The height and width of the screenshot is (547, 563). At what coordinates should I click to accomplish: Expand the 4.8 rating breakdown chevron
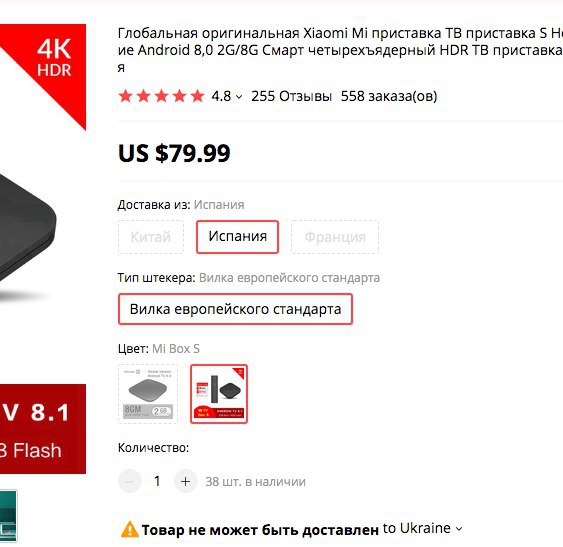coord(239,97)
